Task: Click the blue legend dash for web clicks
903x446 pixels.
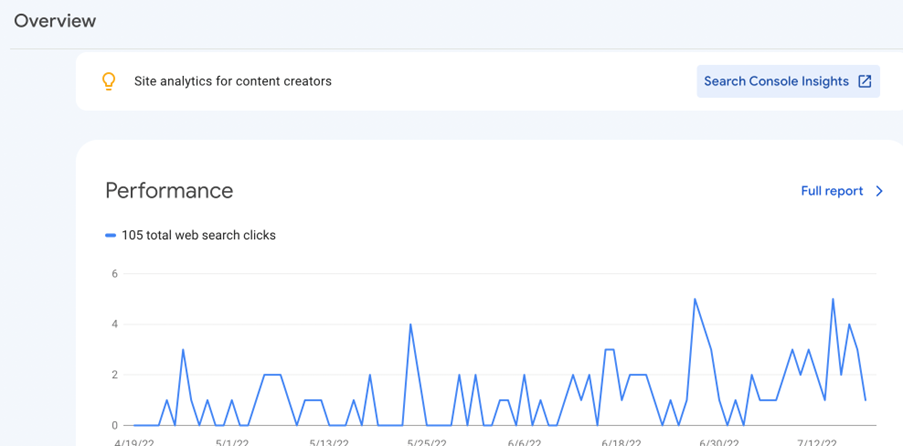Action: pyautogui.click(x=110, y=236)
